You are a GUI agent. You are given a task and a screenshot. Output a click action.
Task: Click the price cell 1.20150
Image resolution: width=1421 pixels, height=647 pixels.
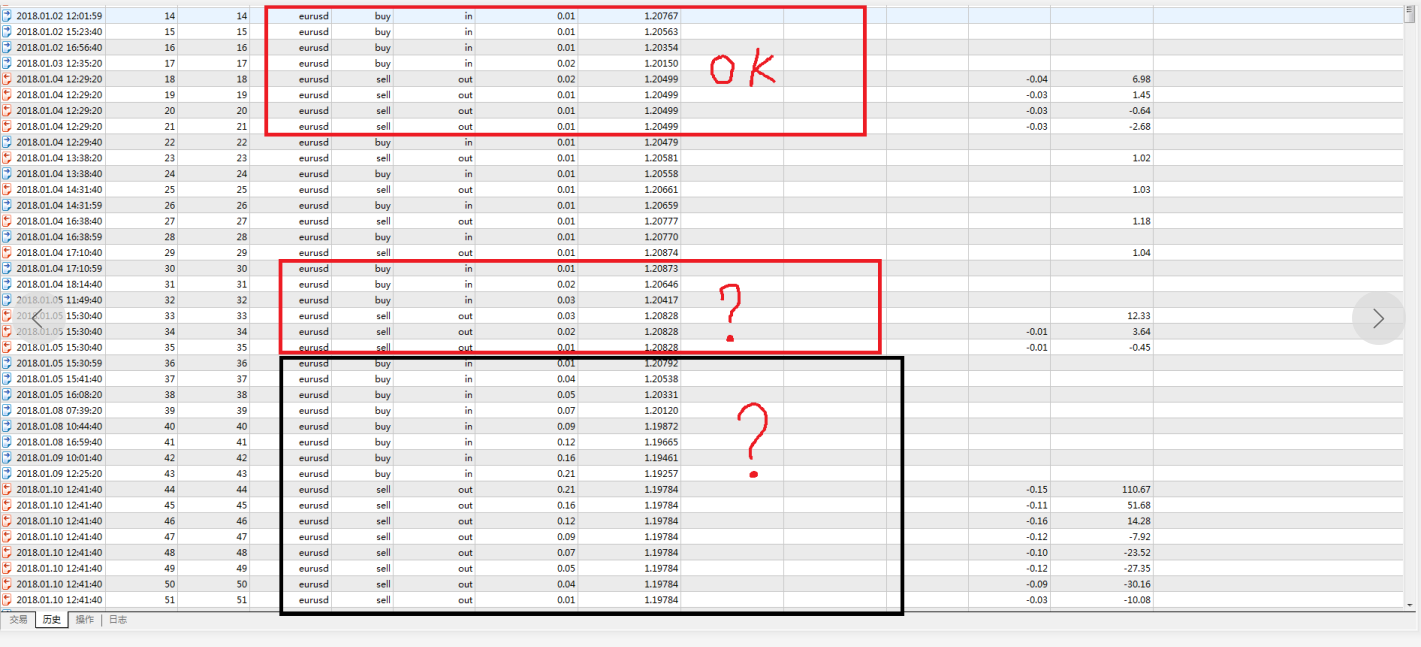click(x=660, y=63)
